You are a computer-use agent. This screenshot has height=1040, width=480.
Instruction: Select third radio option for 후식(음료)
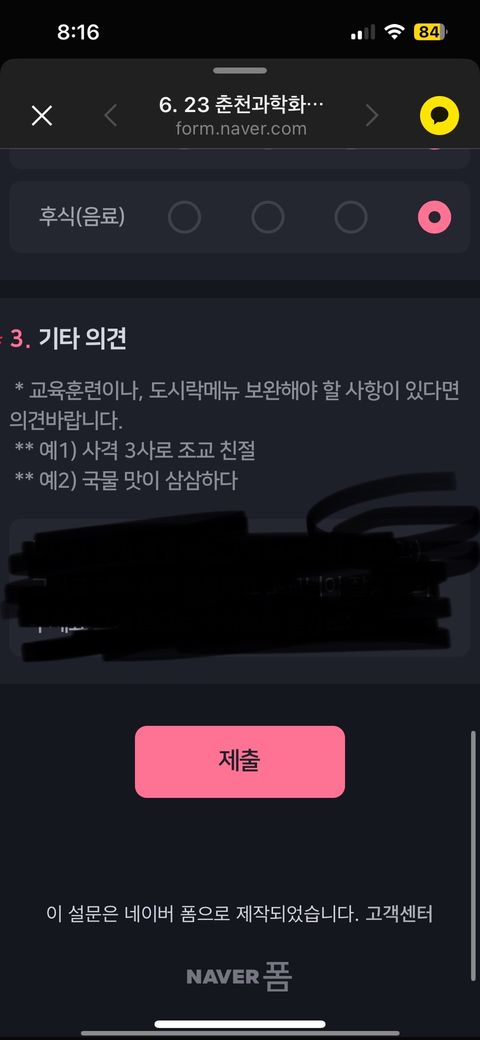[x=351, y=217]
